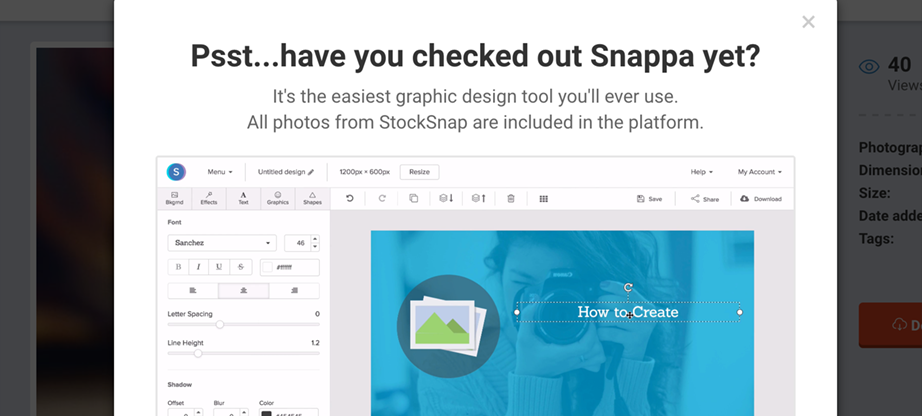Click the Share button
The width and height of the screenshot is (922, 416).
pos(704,199)
